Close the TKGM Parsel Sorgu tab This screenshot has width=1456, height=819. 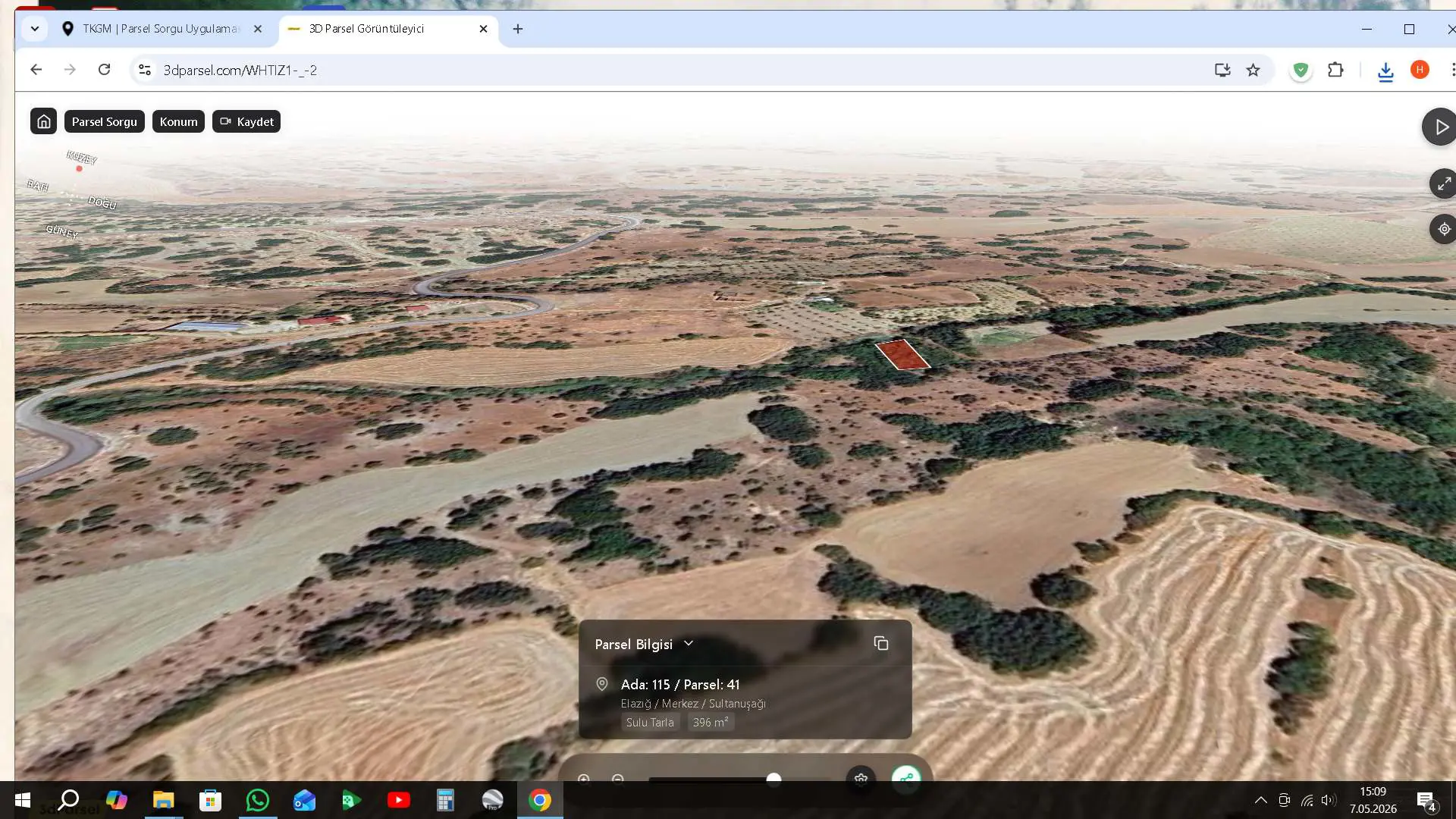pos(258,29)
